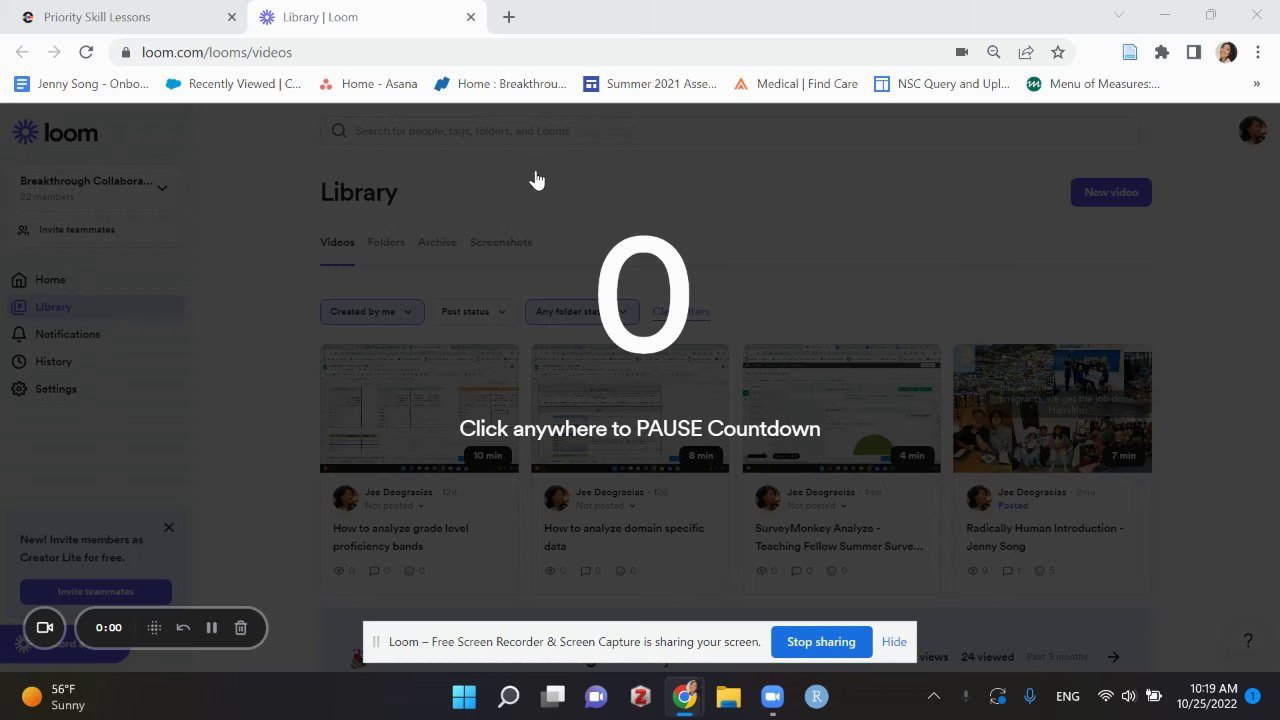
Task: Bookmark this page with the star icon
Action: click(1058, 52)
